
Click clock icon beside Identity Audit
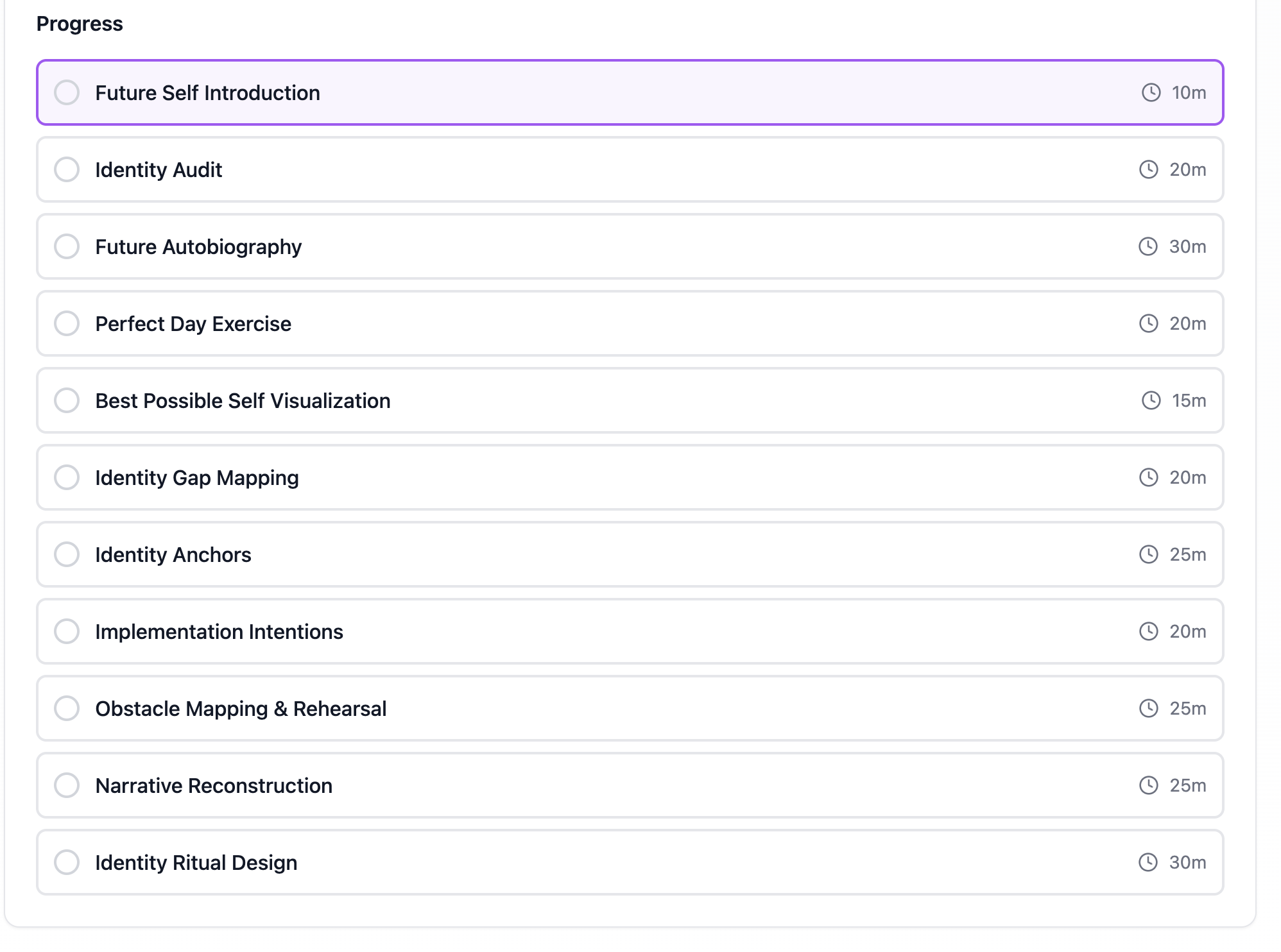[1148, 169]
